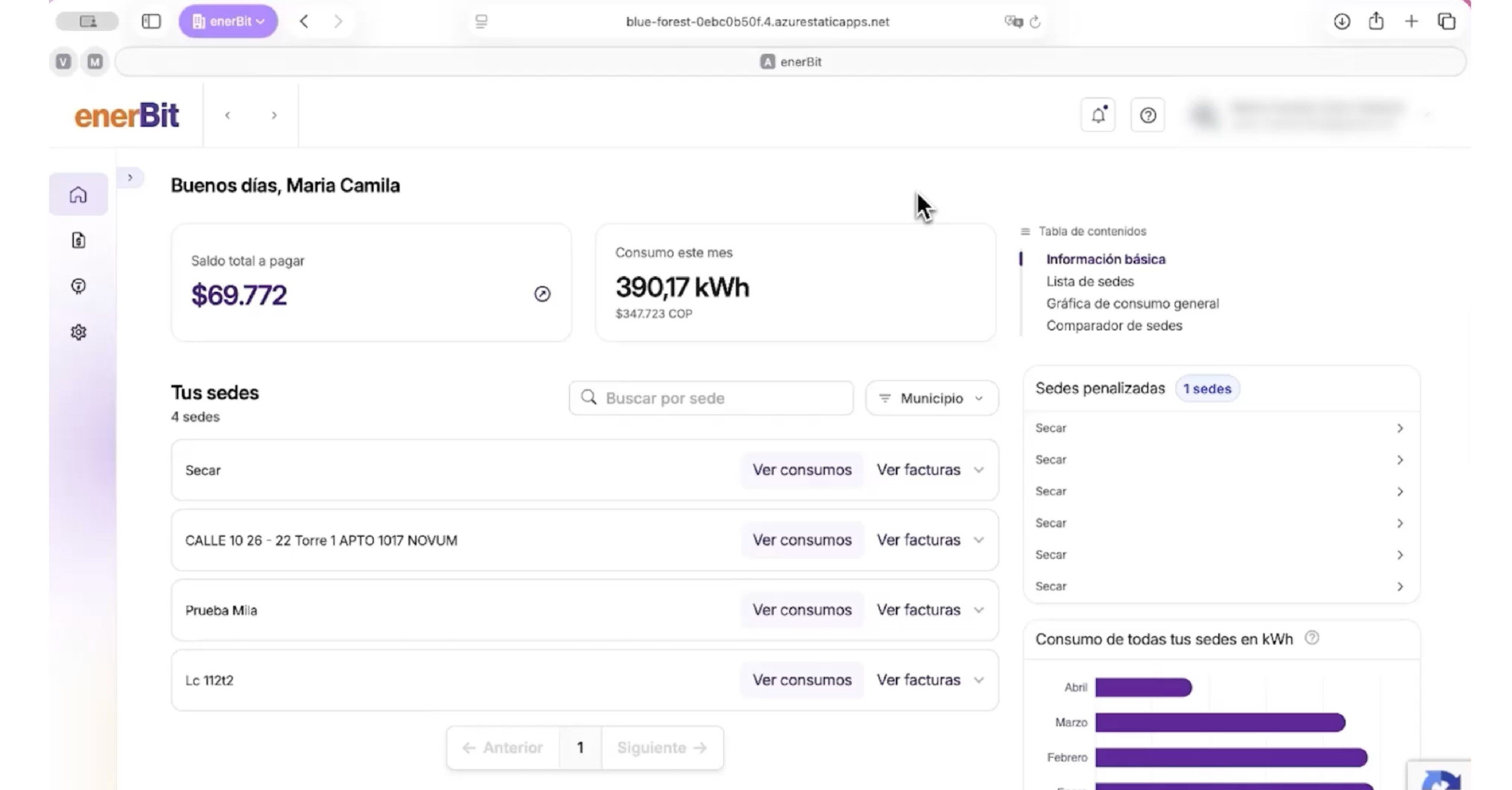1512x790 pixels.
Task: Click the reader view icon in address bar
Action: pos(481,22)
